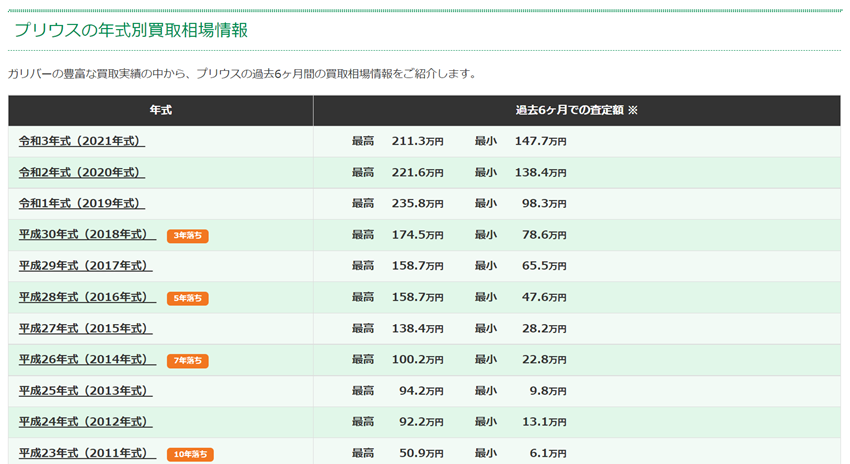Click the 平成28年式（2016年式） link
Viewport: 850px width, 464px height.
coord(85,298)
